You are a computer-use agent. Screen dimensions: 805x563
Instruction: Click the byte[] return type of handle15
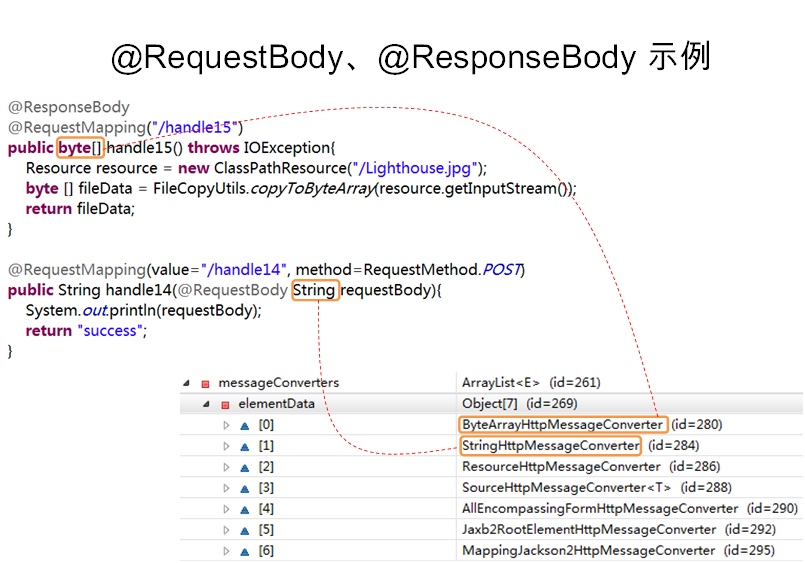[x=80, y=148]
